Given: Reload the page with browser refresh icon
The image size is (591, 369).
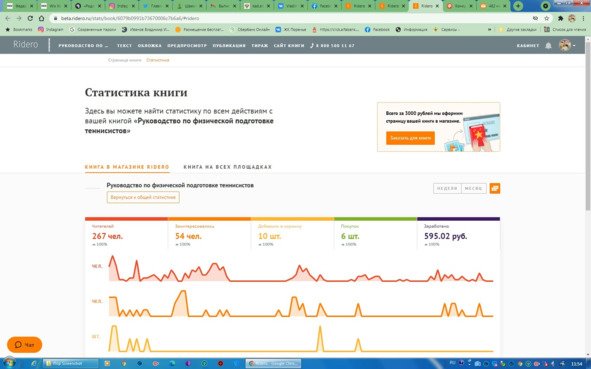Looking at the screenshot, I should click(30, 18).
